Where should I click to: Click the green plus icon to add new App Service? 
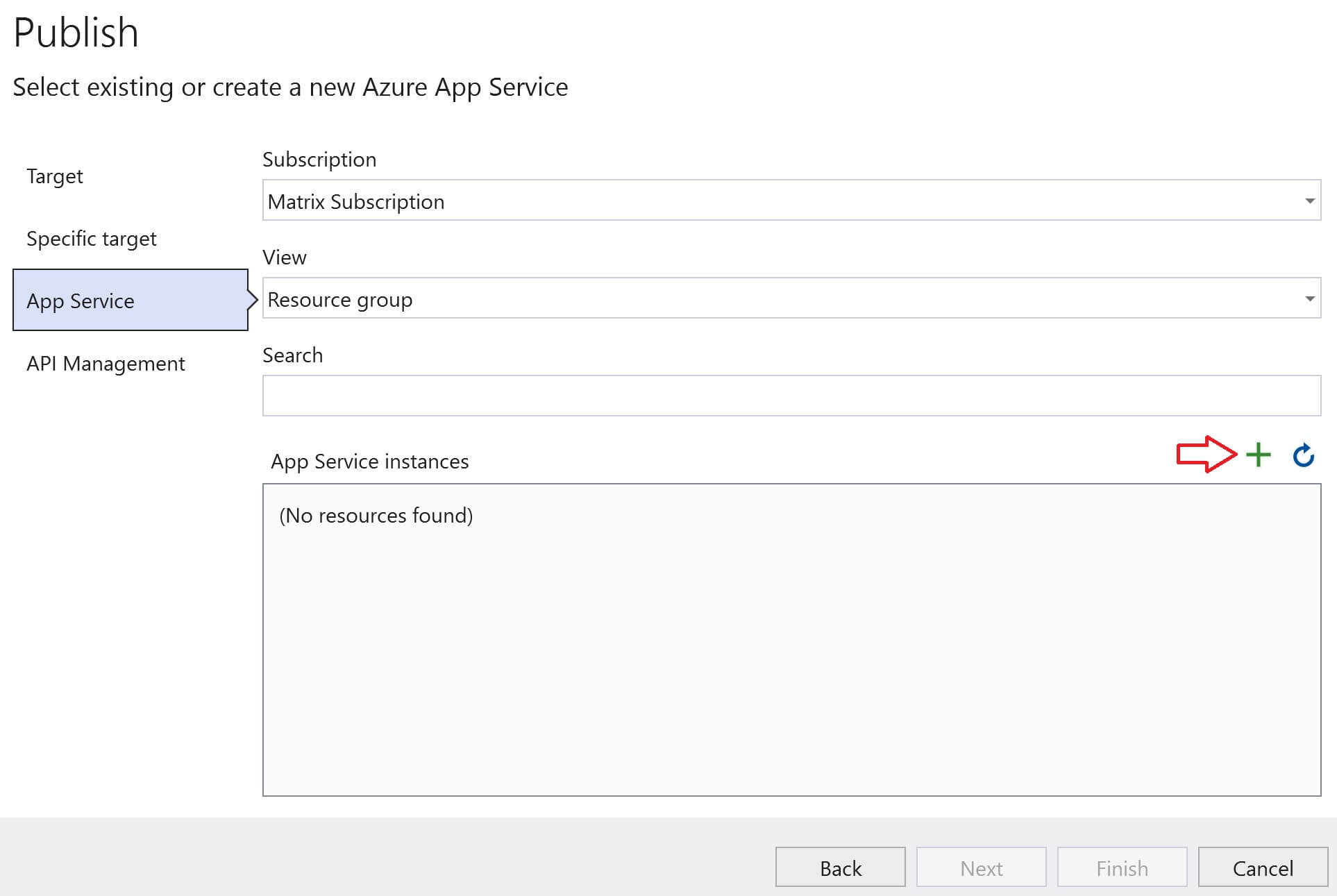point(1259,455)
